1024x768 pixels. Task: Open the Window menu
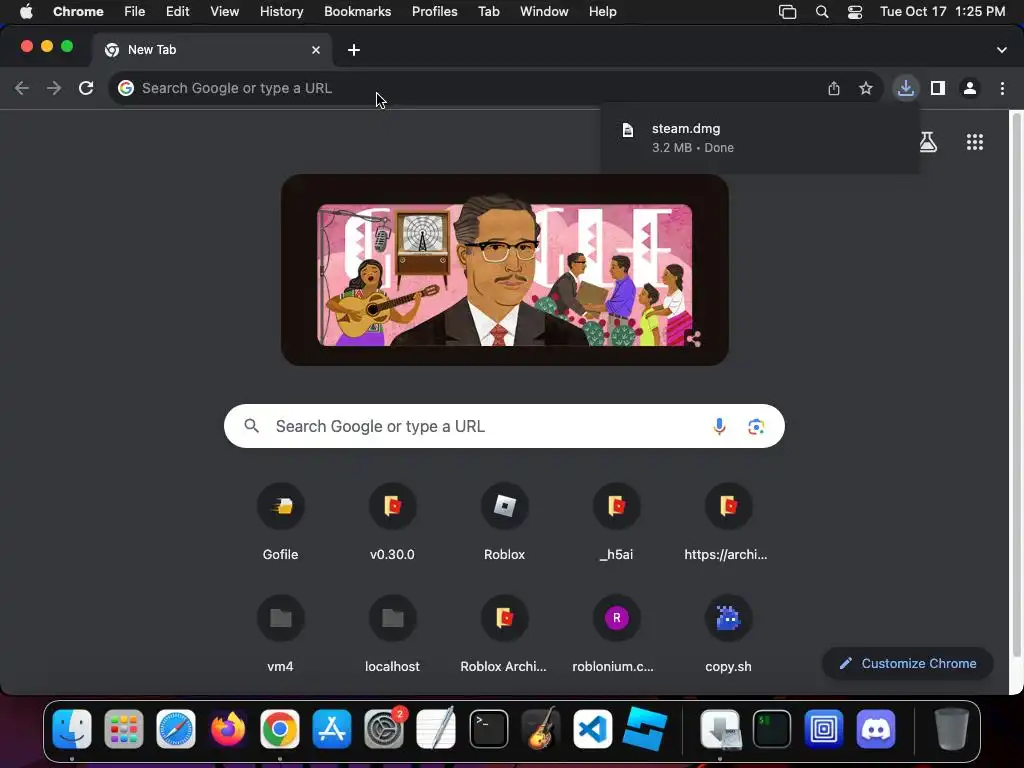[544, 12]
